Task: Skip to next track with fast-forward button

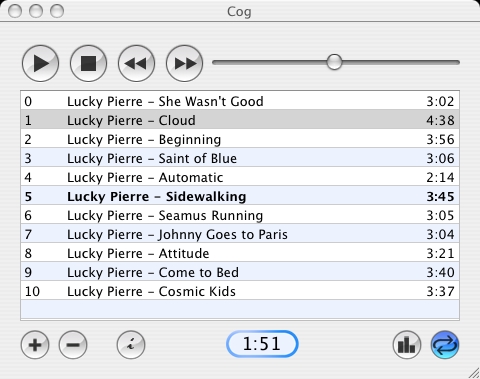Action: click(x=184, y=63)
